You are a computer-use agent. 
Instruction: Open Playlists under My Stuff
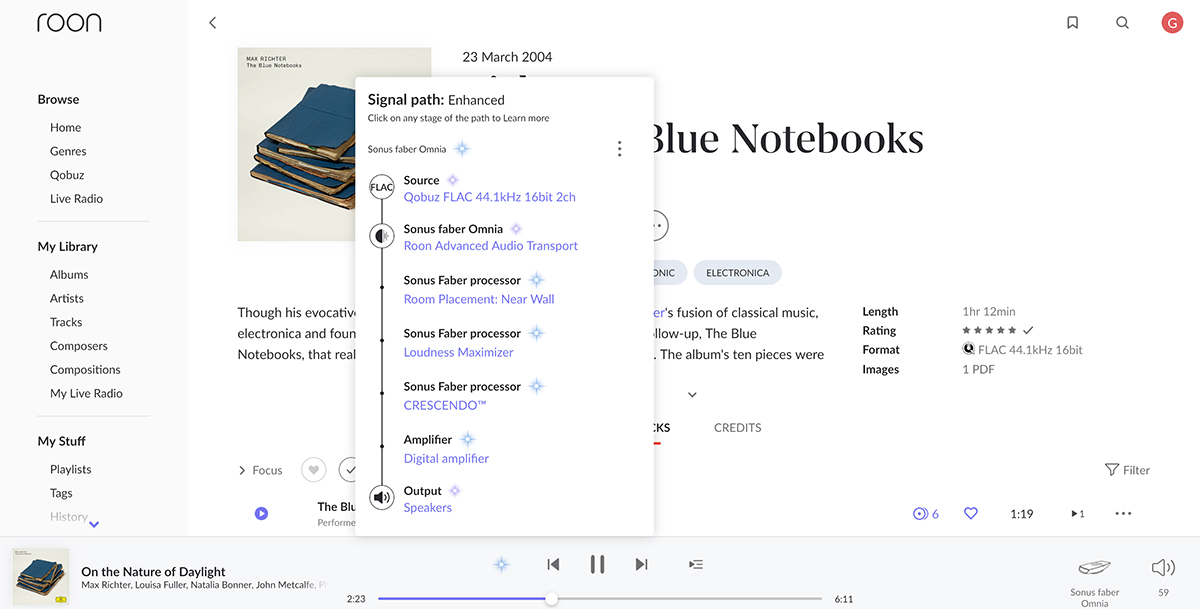(x=70, y=469)
